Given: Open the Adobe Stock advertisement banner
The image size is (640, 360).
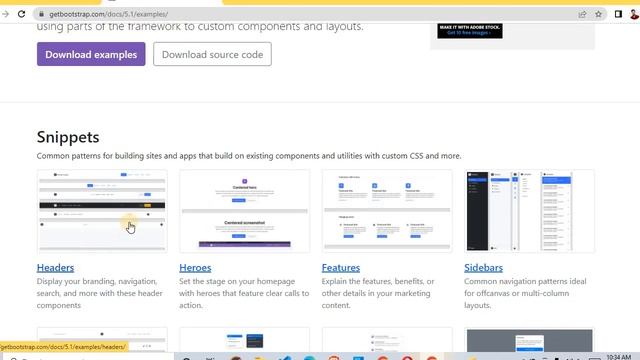Looking at the screenshot, I should (470, 31).
